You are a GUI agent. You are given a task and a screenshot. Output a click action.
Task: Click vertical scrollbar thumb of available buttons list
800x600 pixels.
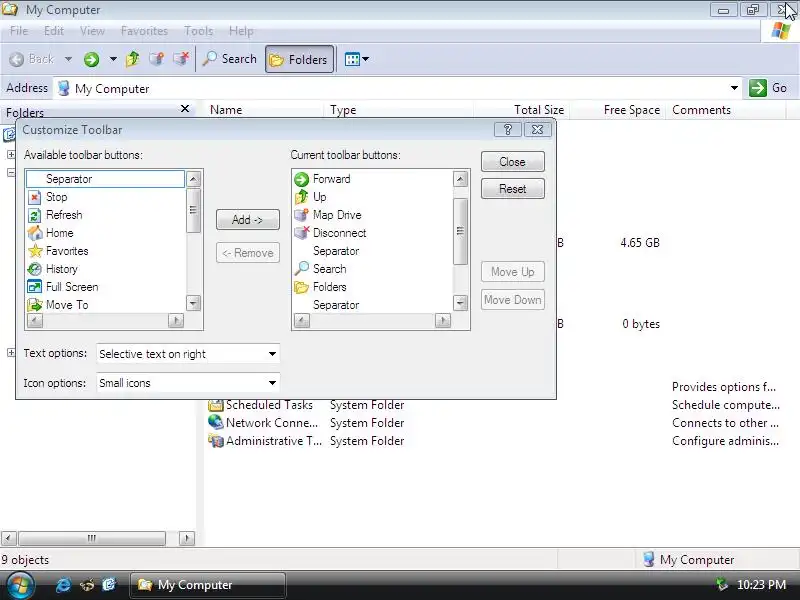tap(193, 210)
